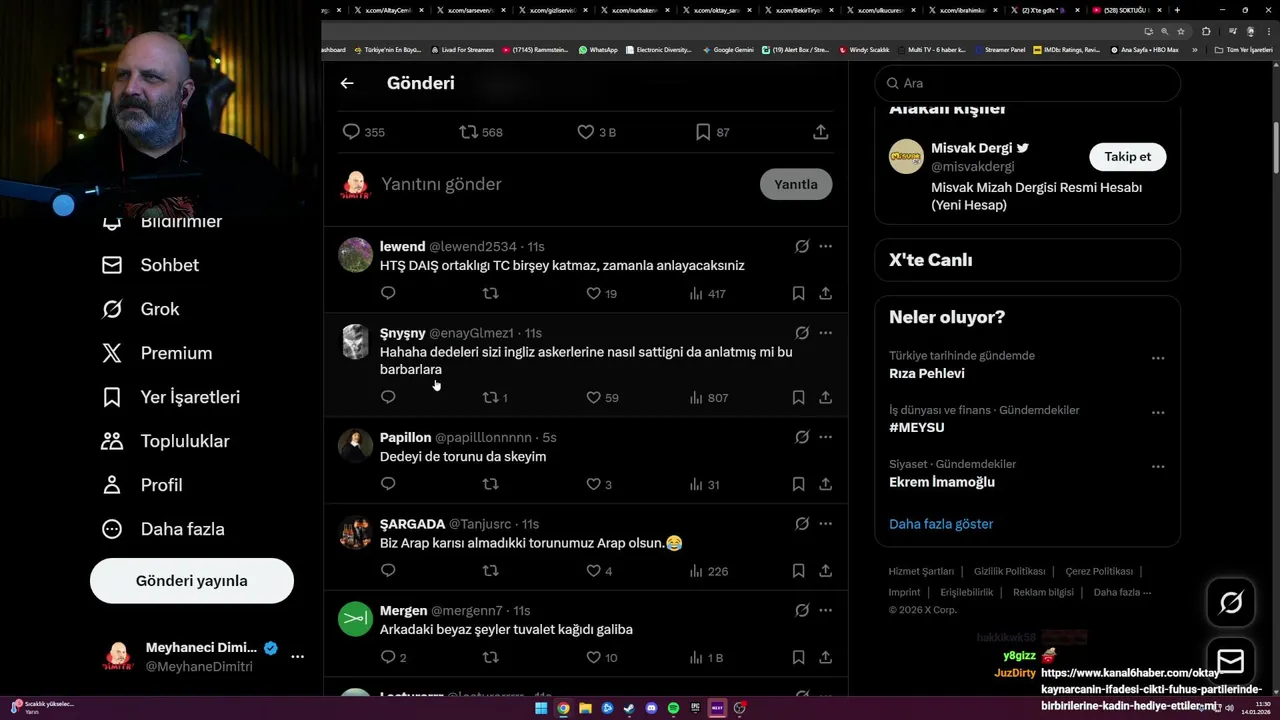The image size is (1280, 720).
Task: Reply to Şnyşny's comment
Action: [388, 397]
